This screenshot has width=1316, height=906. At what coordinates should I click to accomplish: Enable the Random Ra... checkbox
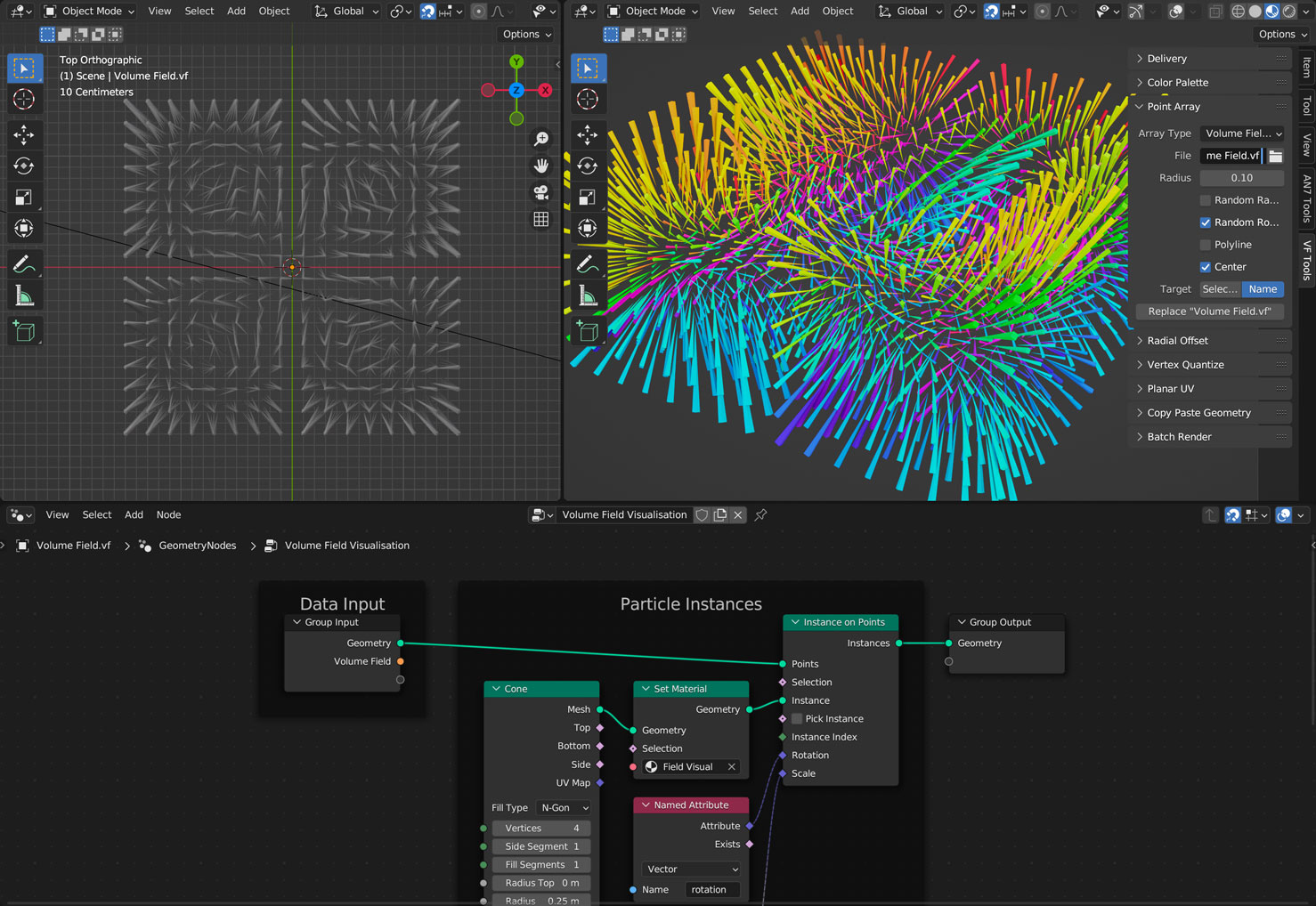pyautogui.click(x=1206, y=200)
